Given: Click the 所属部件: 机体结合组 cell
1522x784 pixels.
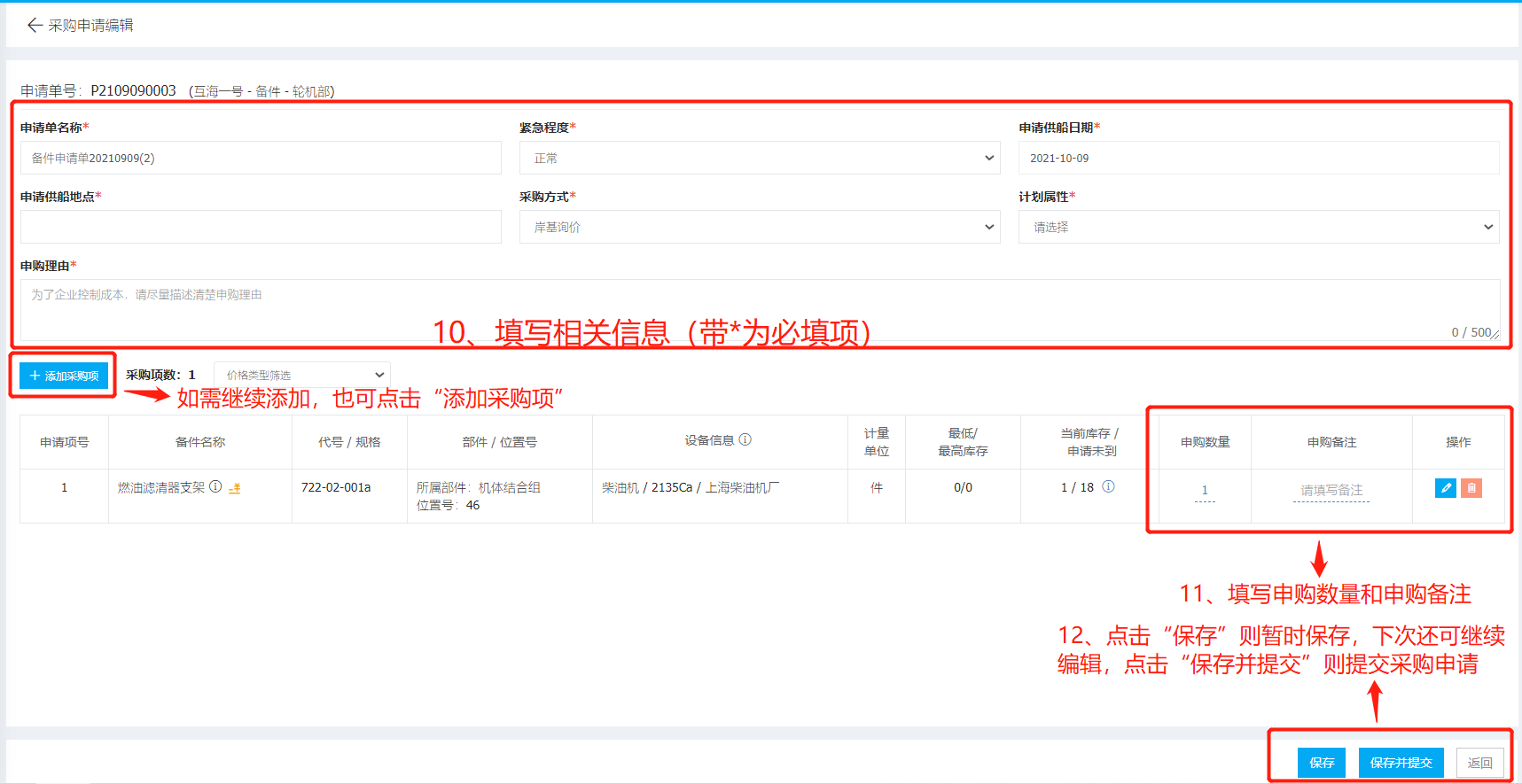Looking at the screenshot, I should 479,487.
